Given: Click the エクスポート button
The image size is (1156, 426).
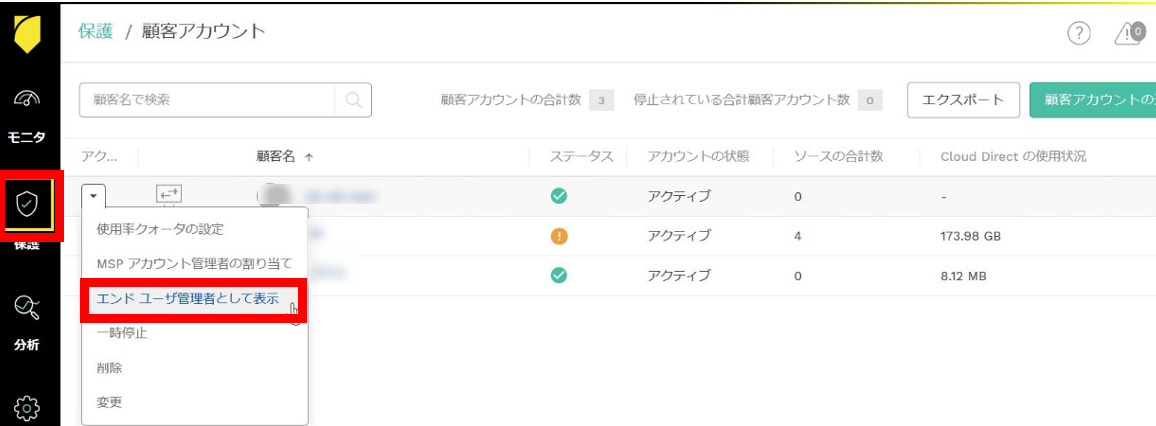Looking at the screenshot, I should click(963, 100).
